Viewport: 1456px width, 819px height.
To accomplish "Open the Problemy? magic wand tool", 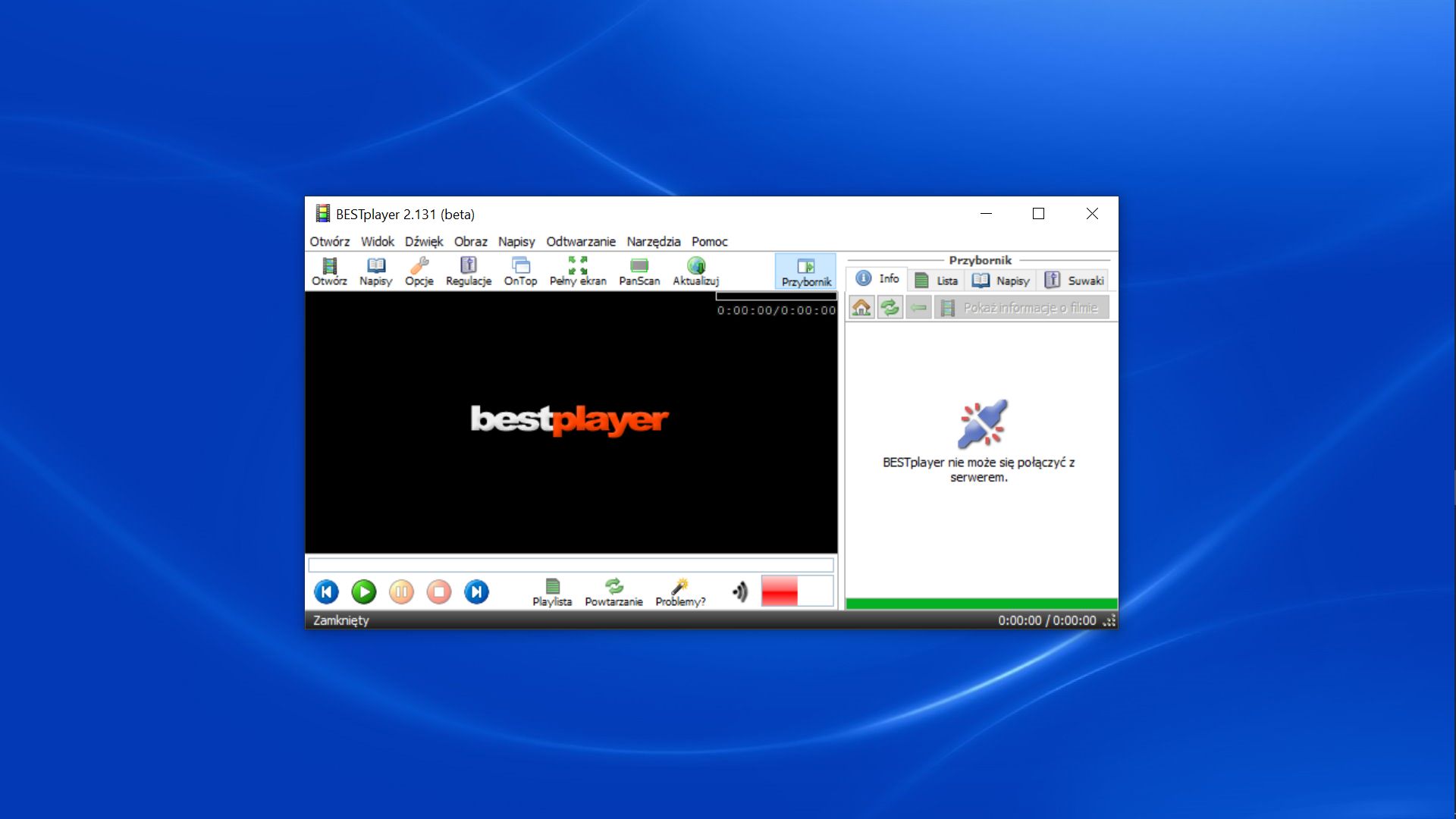I will pos(679,591).
